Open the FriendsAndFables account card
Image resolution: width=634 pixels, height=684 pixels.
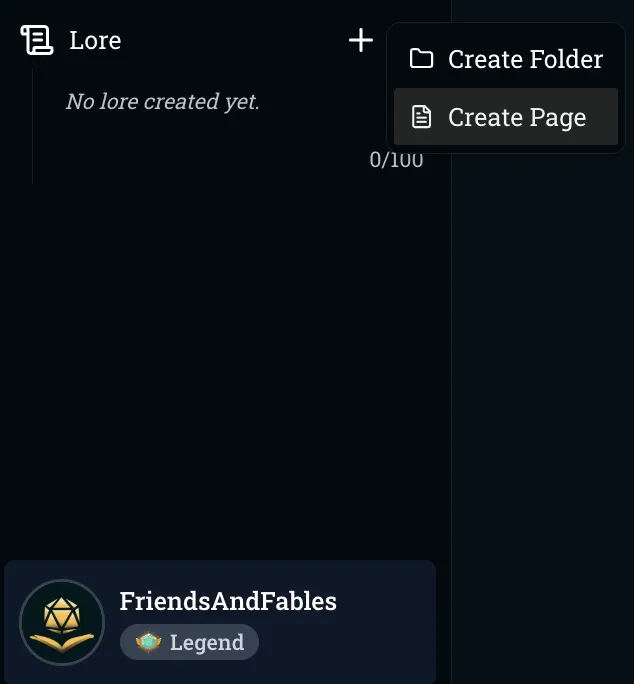point(220,622)
